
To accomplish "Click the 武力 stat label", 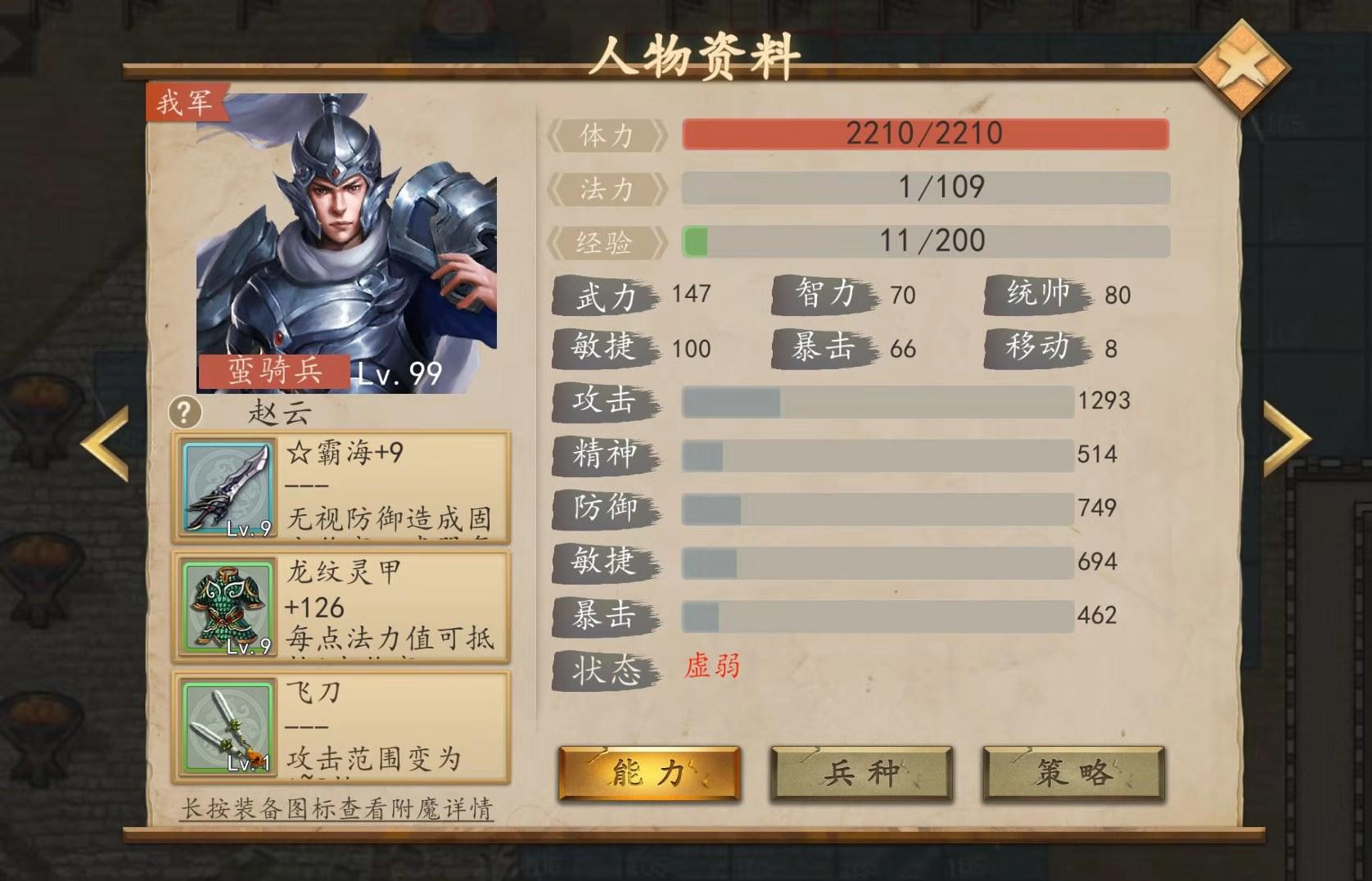I will coord(606,296).
